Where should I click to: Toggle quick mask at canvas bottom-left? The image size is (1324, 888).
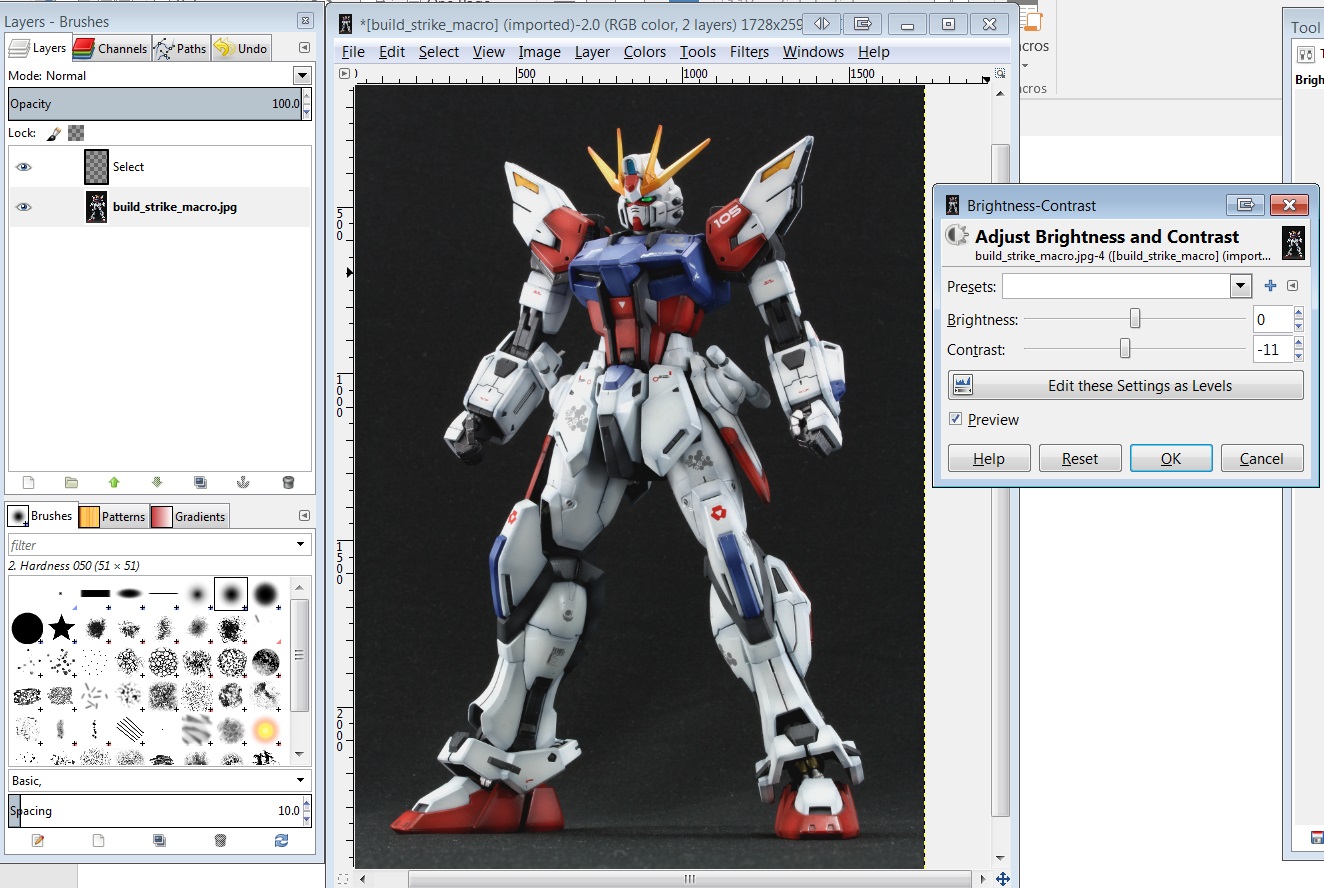tap(344, 879)
